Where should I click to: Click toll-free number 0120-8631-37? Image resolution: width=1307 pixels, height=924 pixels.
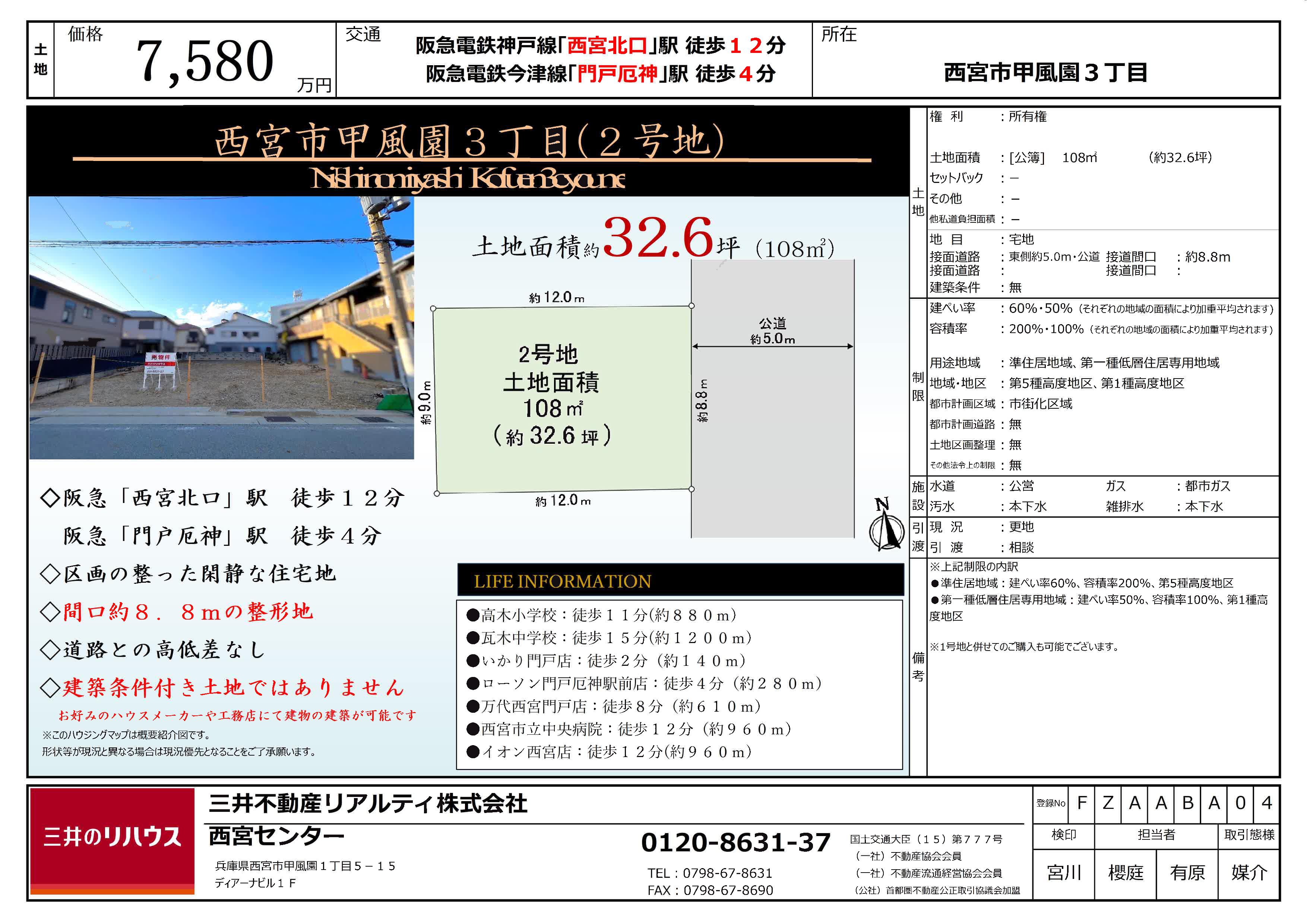point(735,842)
